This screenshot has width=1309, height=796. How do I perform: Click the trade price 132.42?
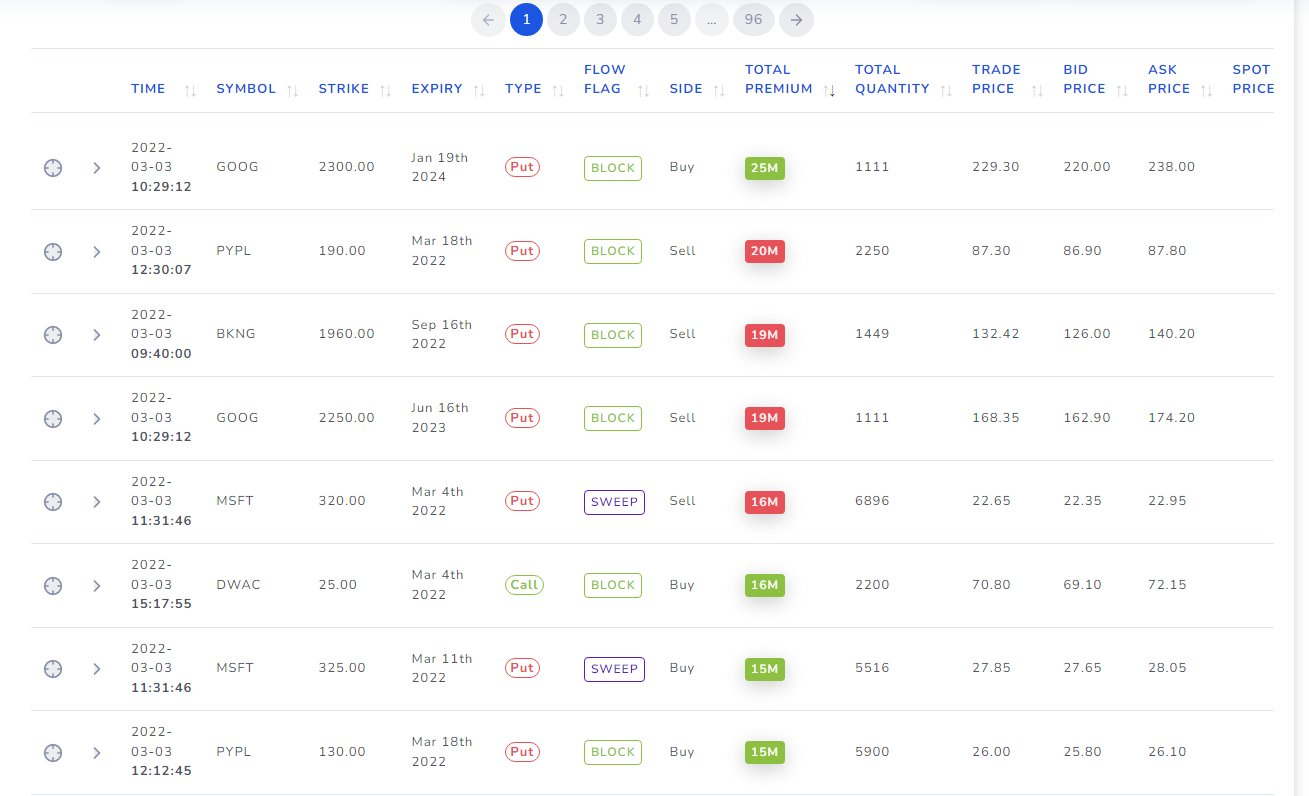[996, 334]
